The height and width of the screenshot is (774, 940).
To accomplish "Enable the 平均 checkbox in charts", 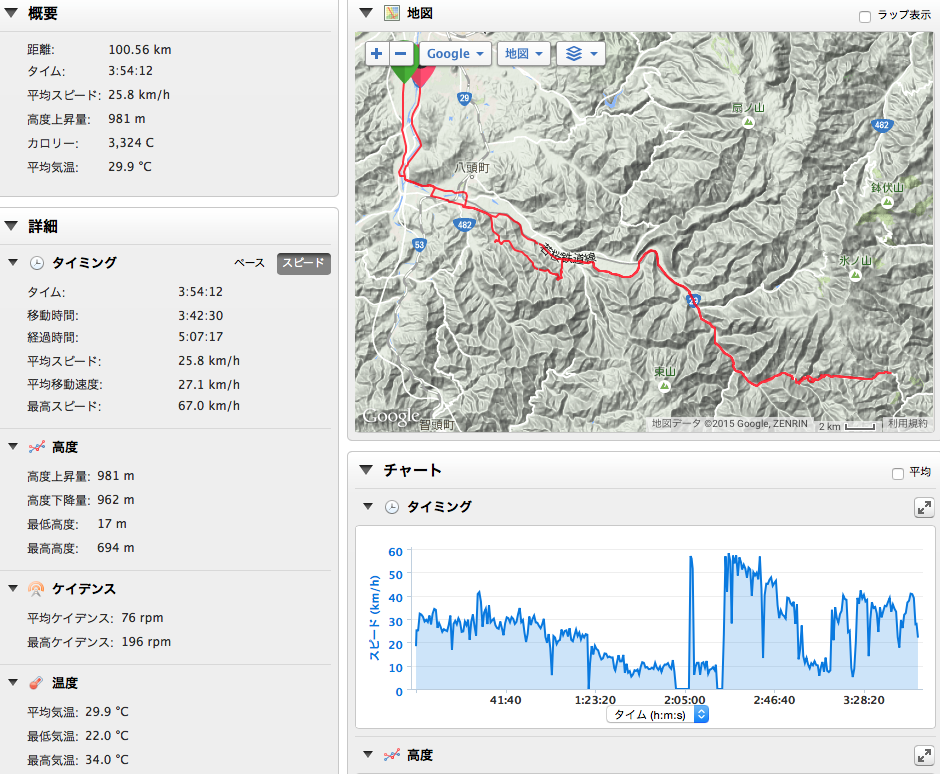I will (x=897, y=473).
